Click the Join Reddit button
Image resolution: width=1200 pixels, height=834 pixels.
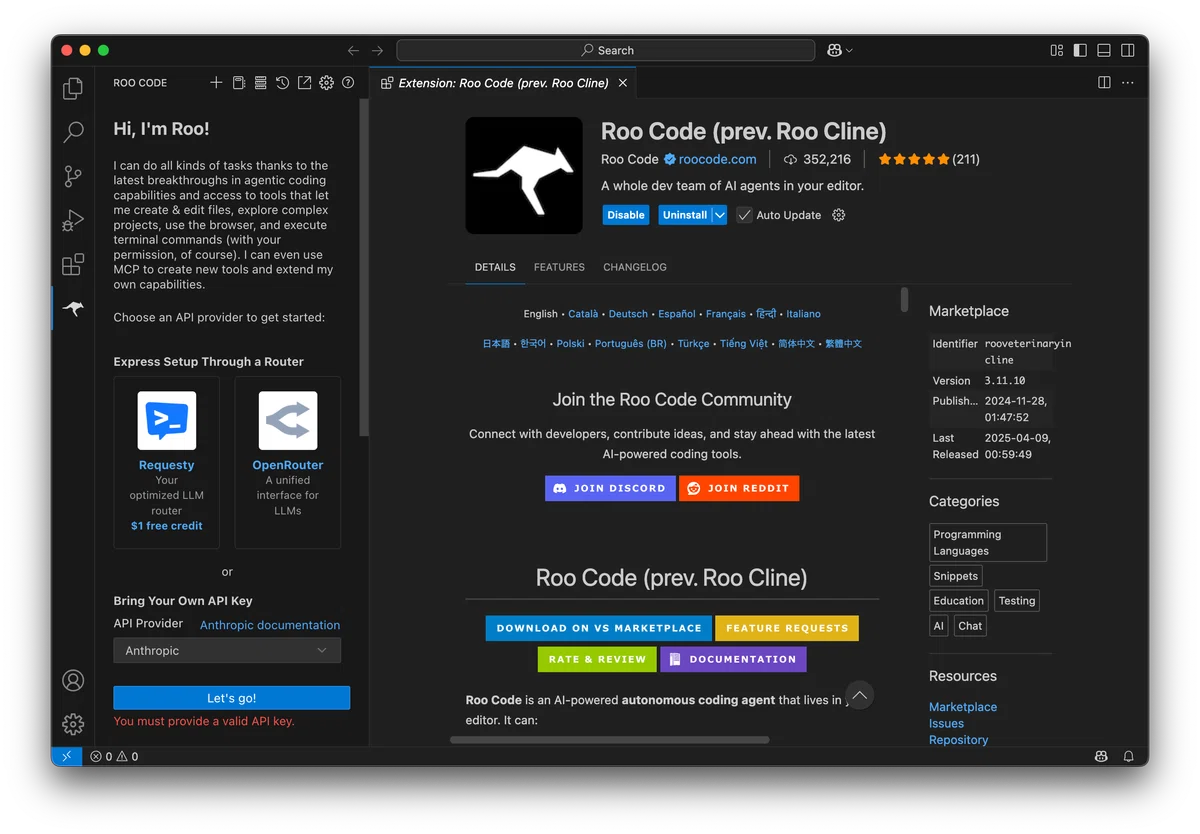[x=739, y=488]
